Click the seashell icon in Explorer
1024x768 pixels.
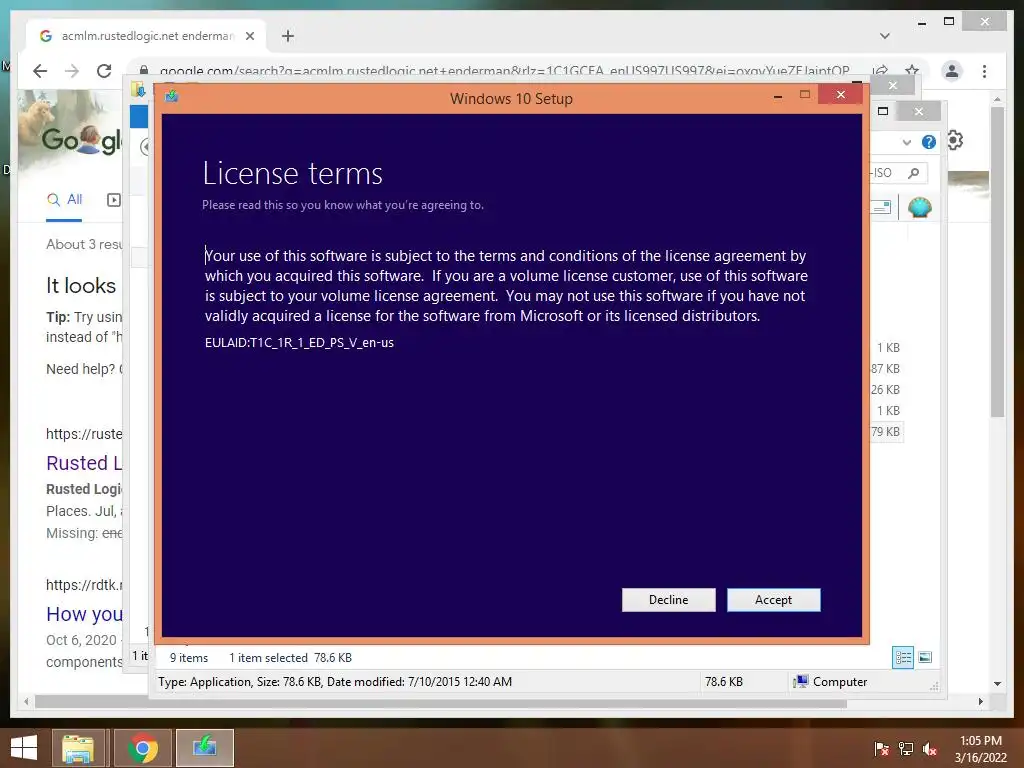click(920, 207)
